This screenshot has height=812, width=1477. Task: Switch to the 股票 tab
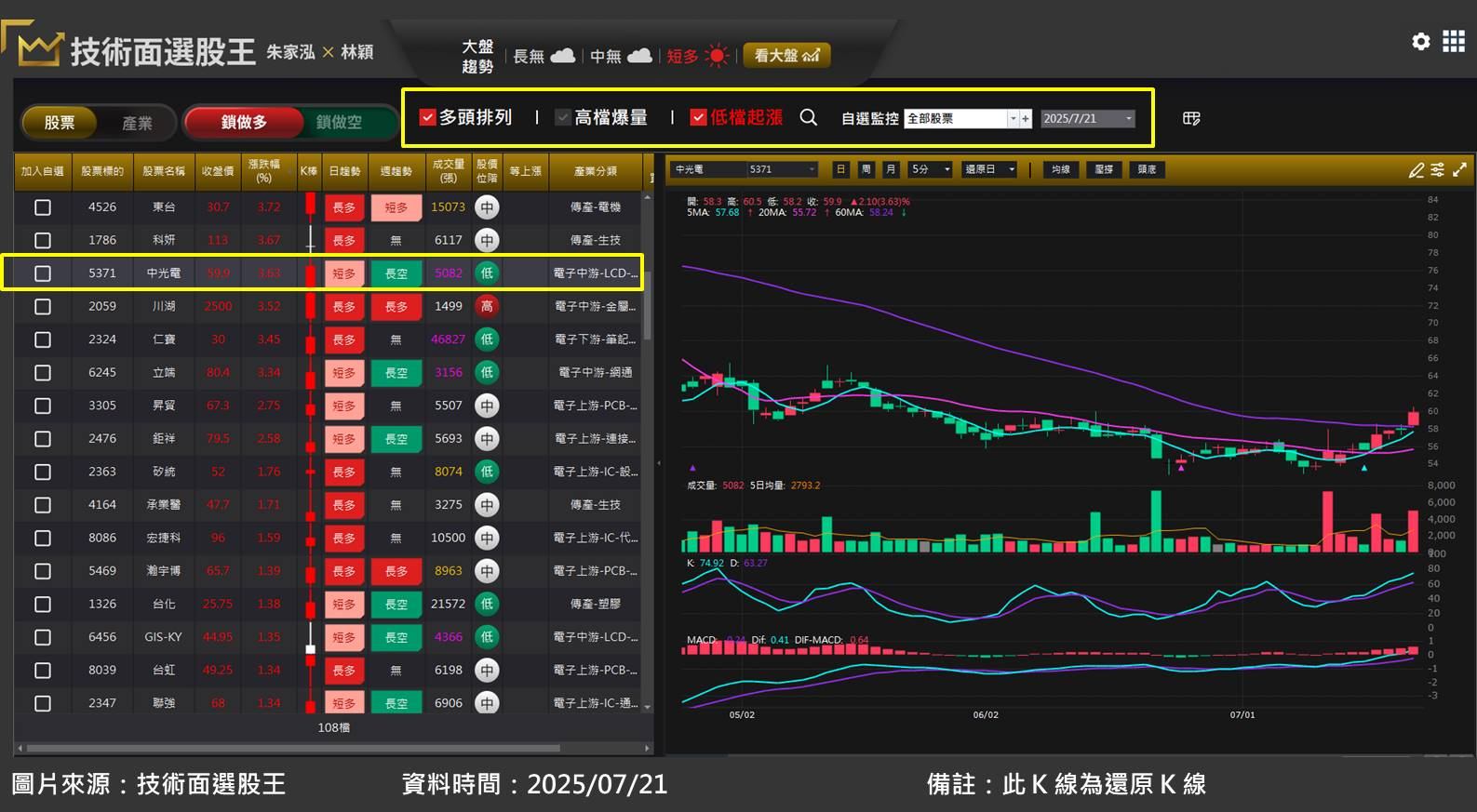coord(60,123)
